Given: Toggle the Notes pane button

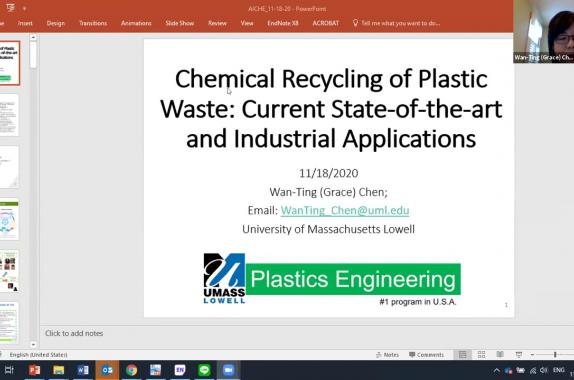Looking at the screenshot, I should [x=387, y=355].
